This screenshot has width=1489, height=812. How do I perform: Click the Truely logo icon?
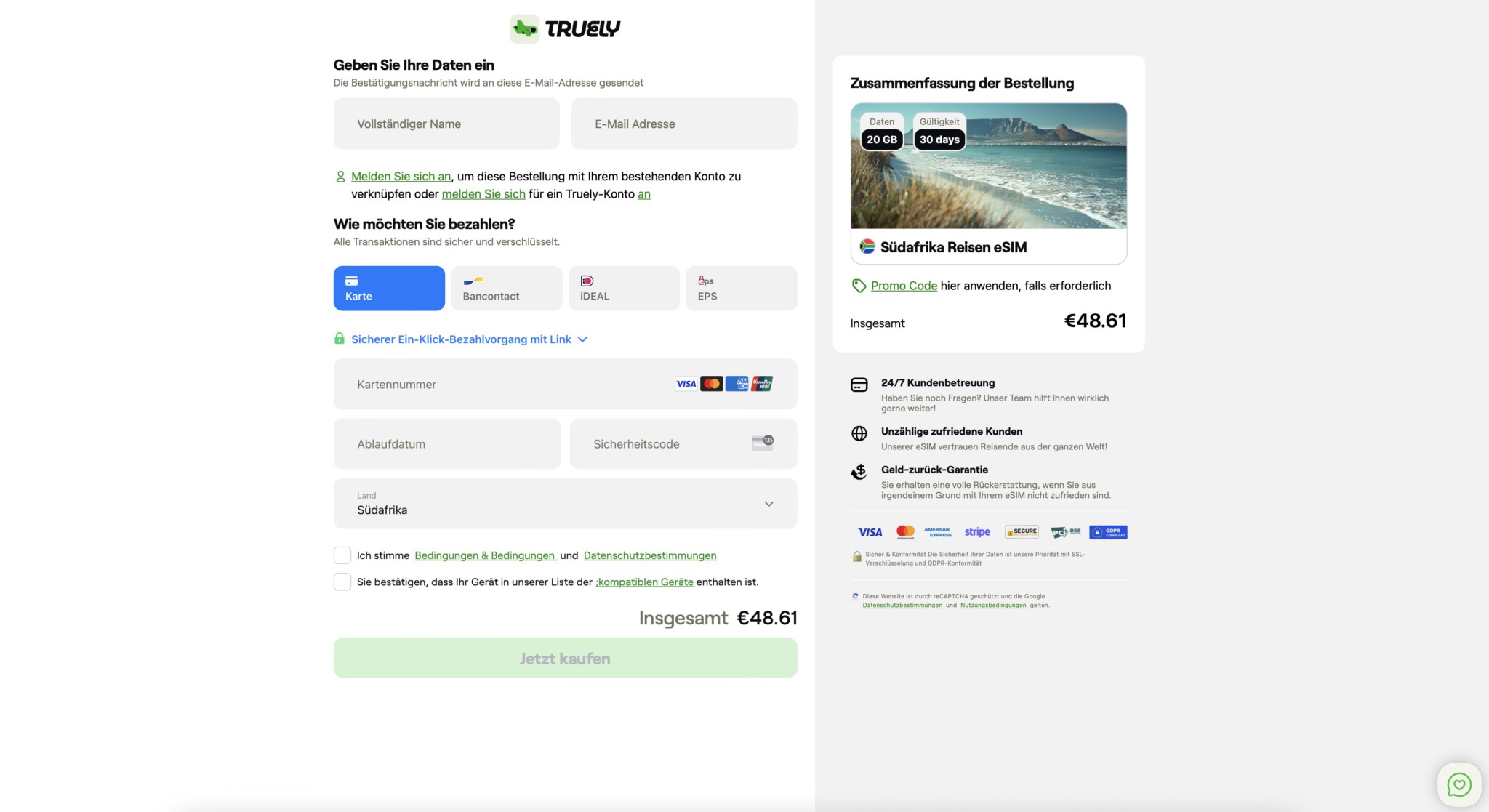pyautogui.click(x=524, y=29)
